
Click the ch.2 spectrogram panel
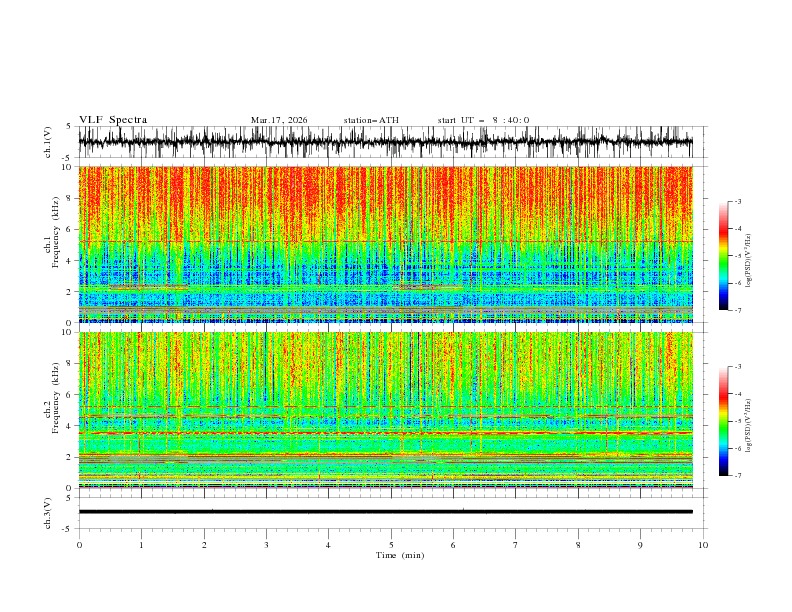pos(385,410)
